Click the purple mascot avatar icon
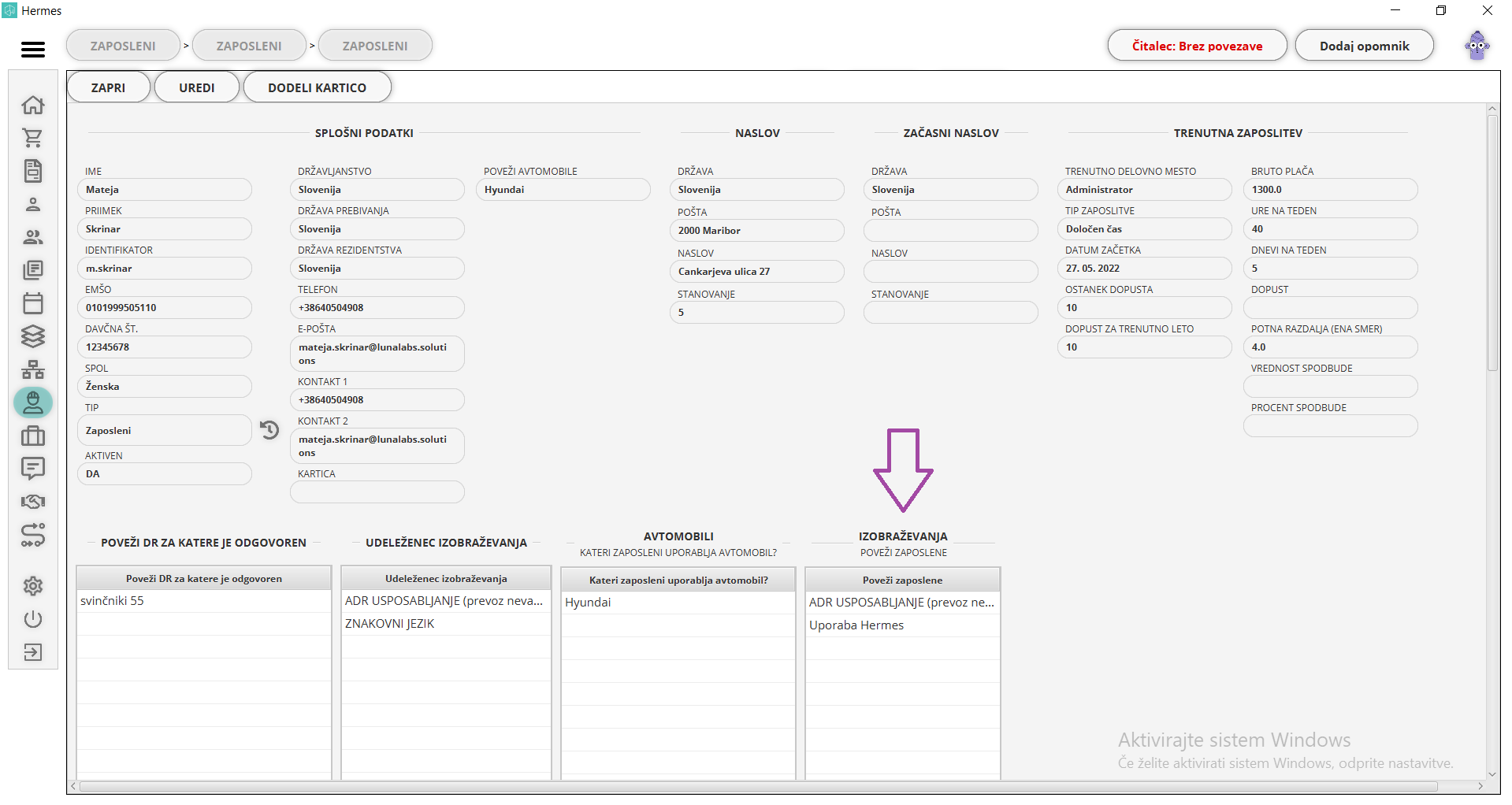1512x805 pixels. point(1477,46)
